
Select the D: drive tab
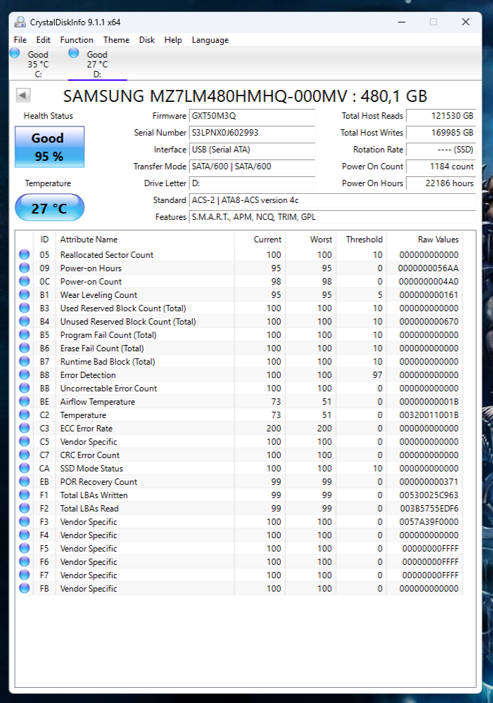click(x=97, y=64)
